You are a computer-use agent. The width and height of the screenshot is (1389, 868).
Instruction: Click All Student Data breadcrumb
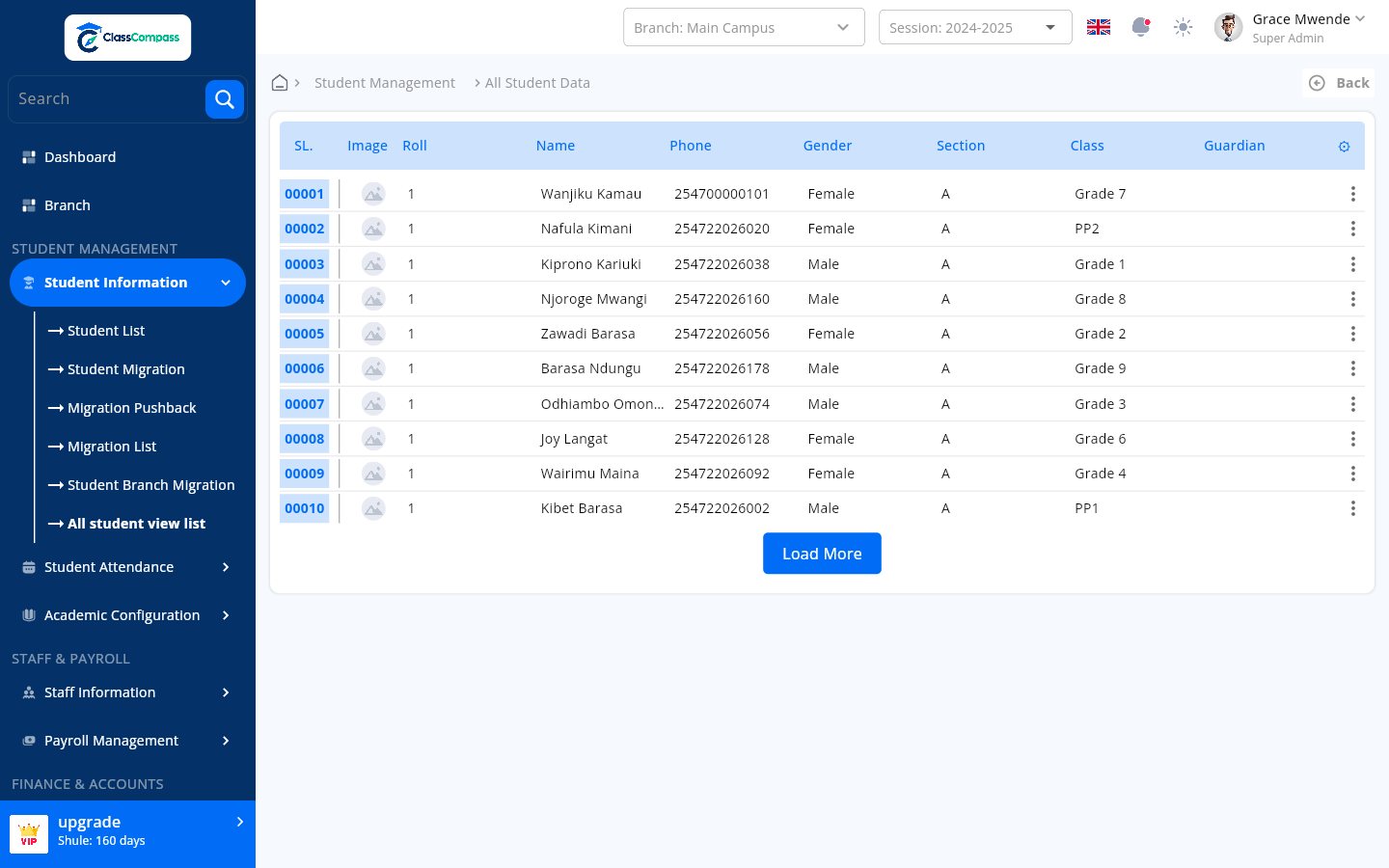(x=537, y=83)
